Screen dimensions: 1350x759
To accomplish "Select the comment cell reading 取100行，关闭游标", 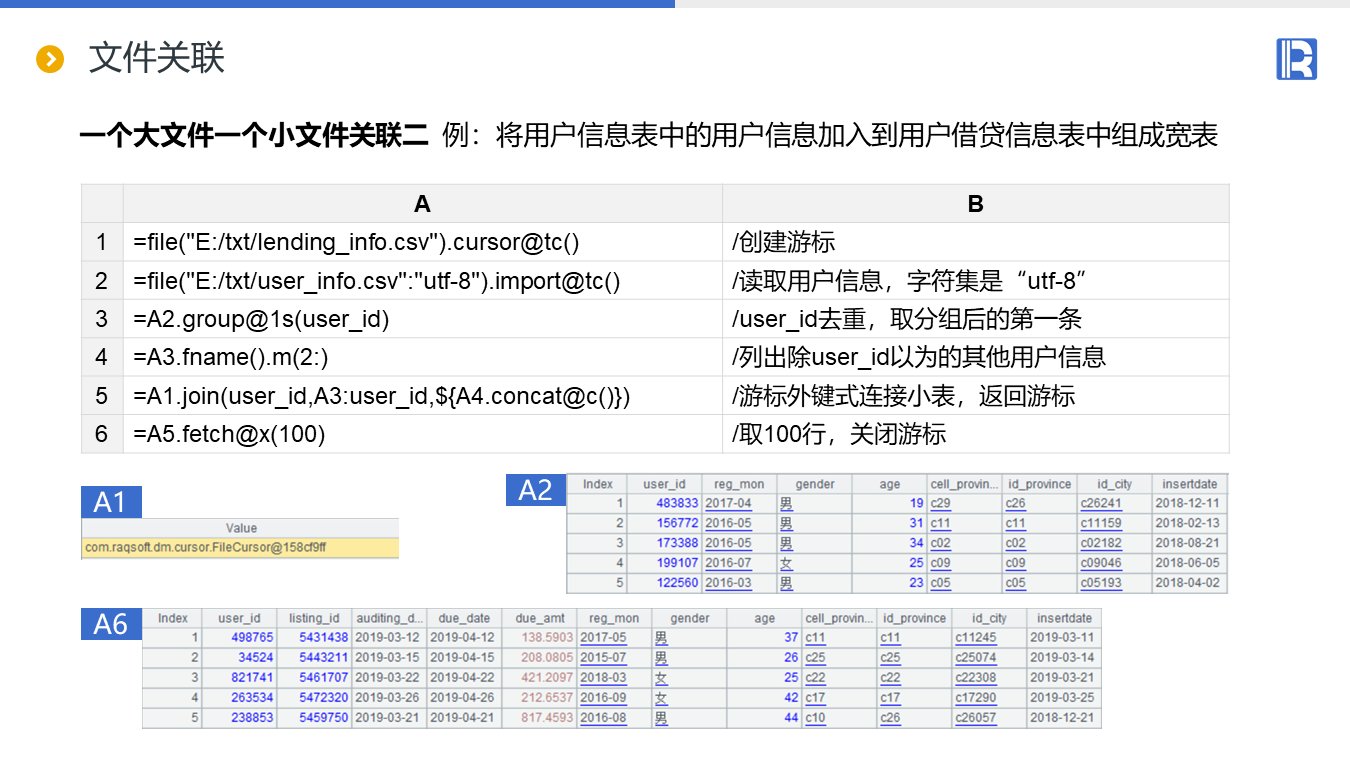I will tap(975, 434).
